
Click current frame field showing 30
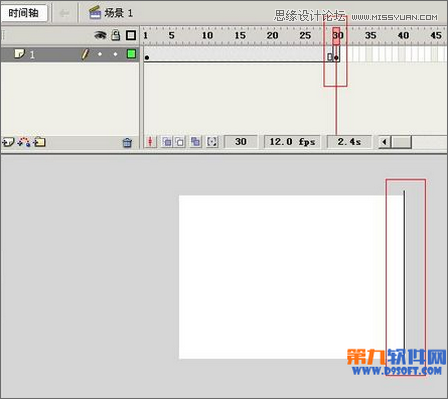click(x=241, y=142)
